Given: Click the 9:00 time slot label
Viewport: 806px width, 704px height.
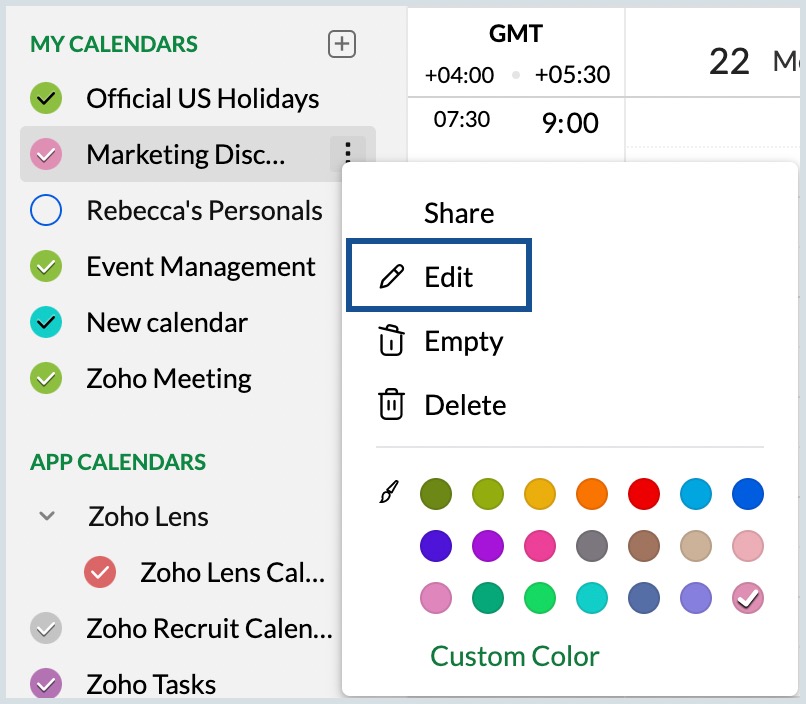Looking at the screenshot, I should click(570, 123).
